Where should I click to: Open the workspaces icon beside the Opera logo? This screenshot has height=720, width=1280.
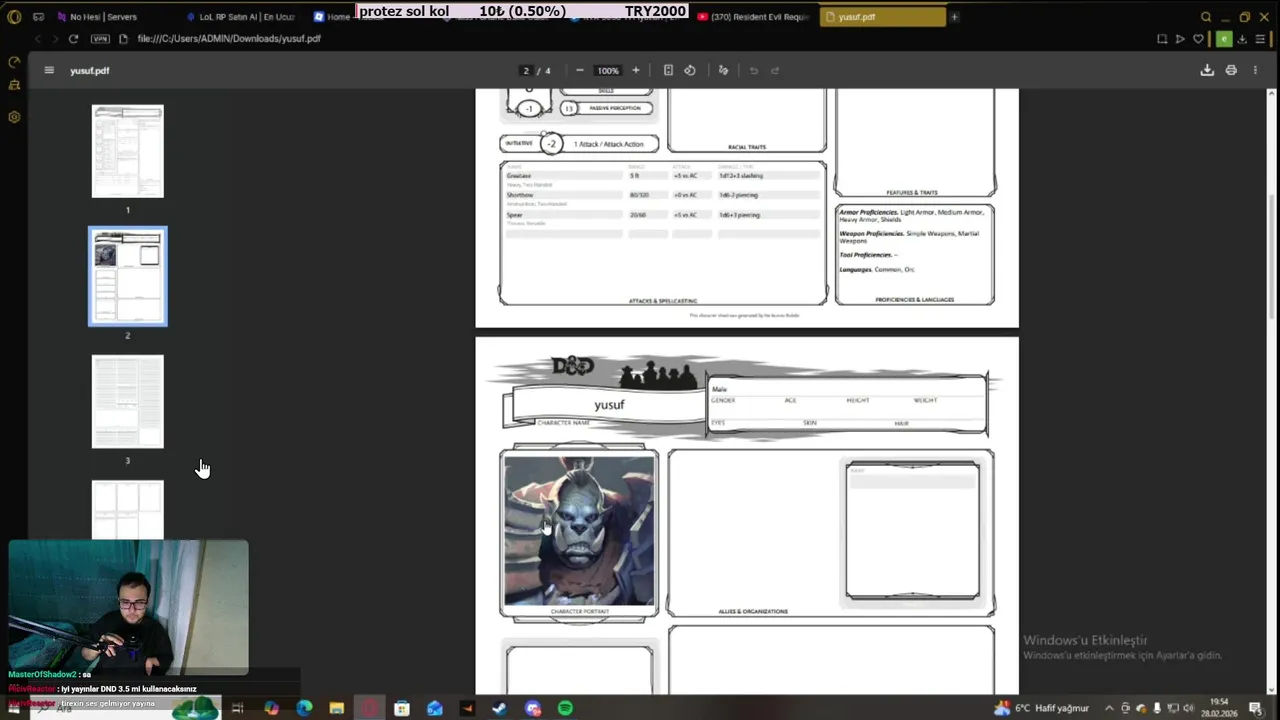tap(38, 17)
